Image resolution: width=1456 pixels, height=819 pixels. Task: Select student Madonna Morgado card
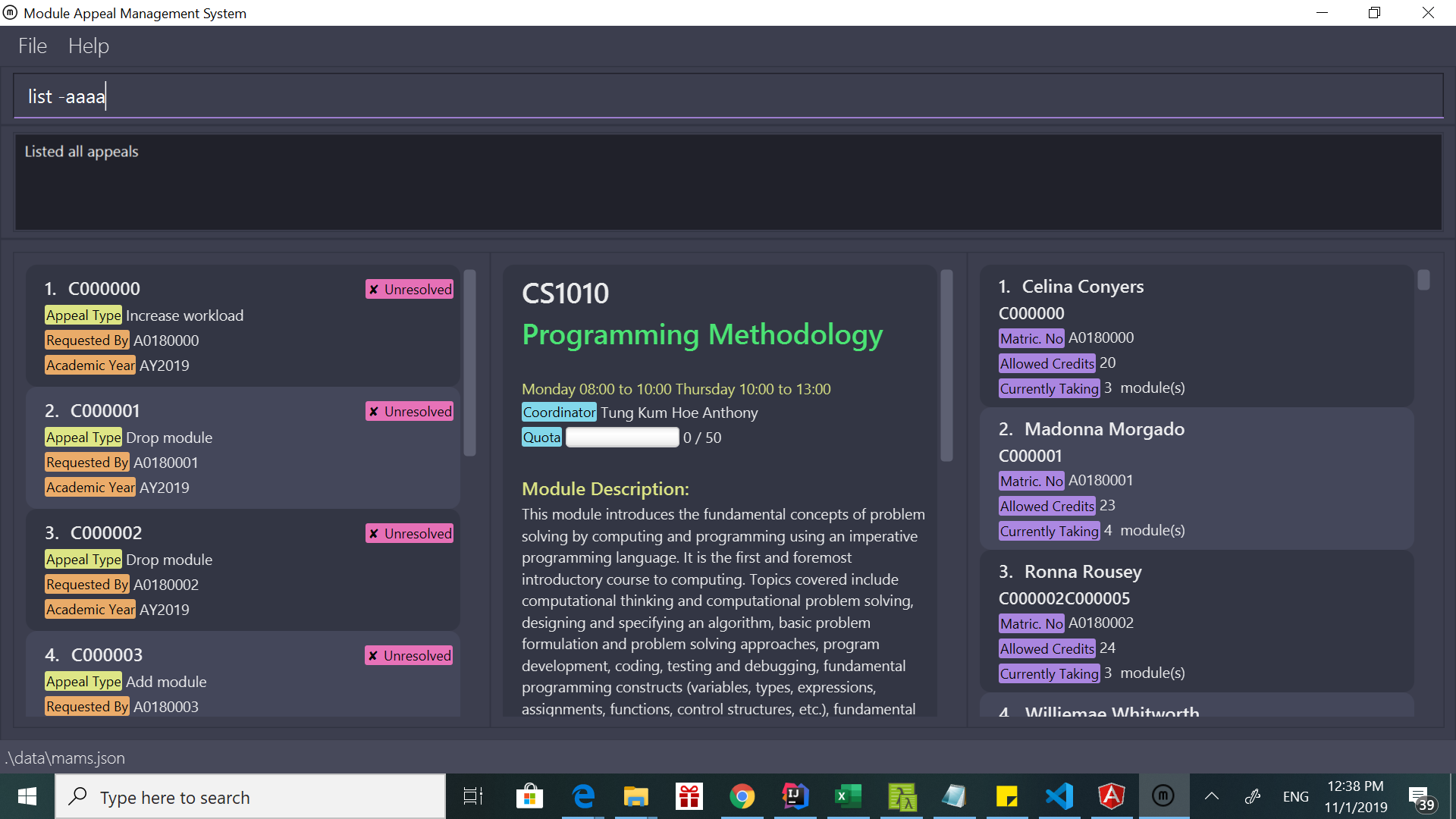1197,479
